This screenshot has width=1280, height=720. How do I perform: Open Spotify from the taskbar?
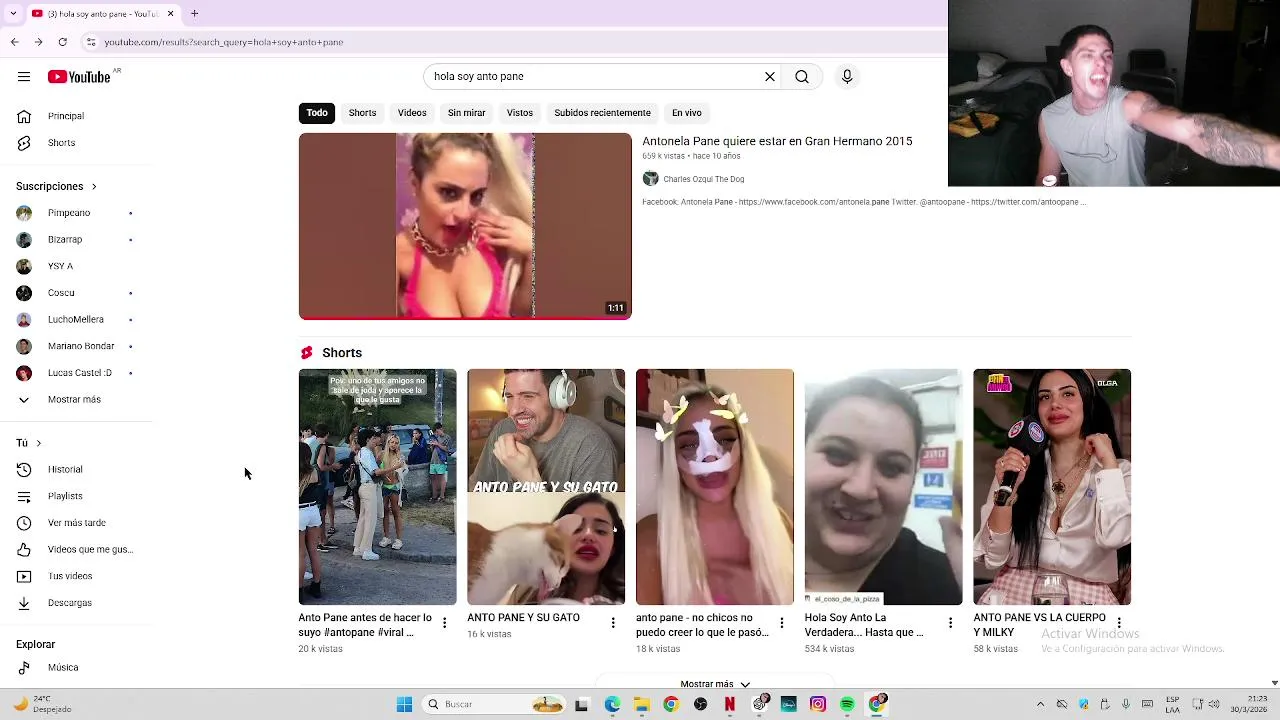click(x=847, y=704)
